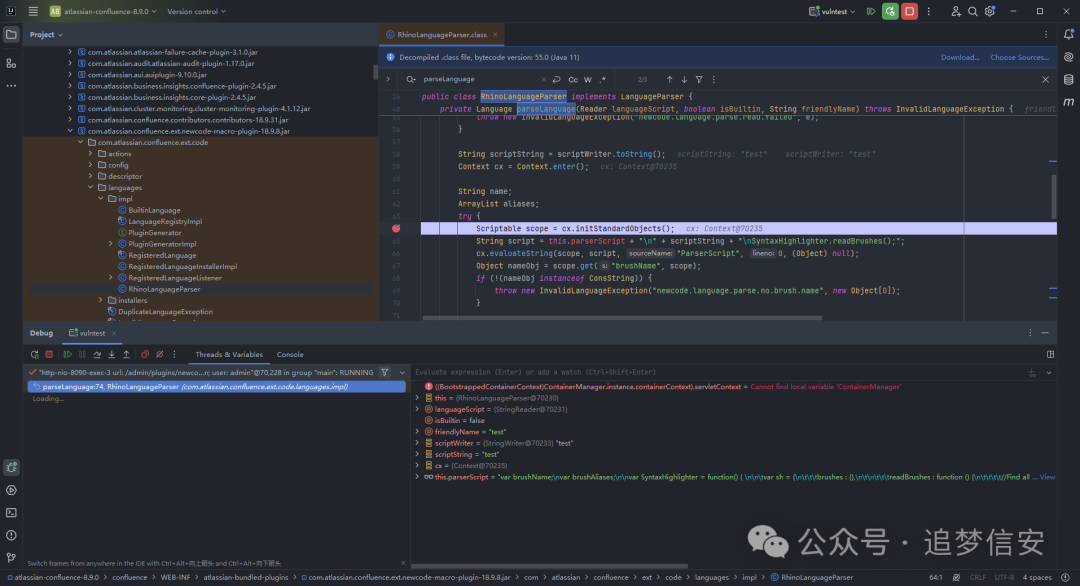1080x586 pixels.
Task: Switch to Threads & Variables tab
Action: [229, 355]
